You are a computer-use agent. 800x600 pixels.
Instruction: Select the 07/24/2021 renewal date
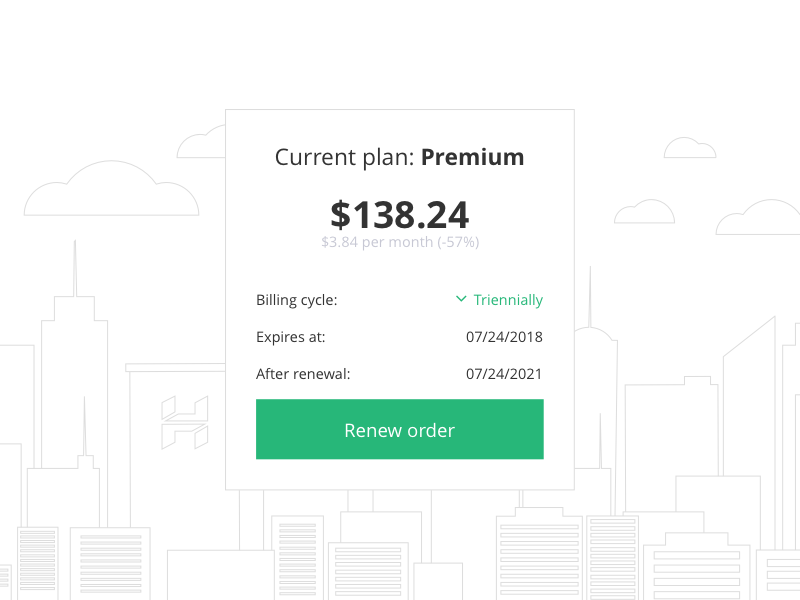(x=504, y=375)
